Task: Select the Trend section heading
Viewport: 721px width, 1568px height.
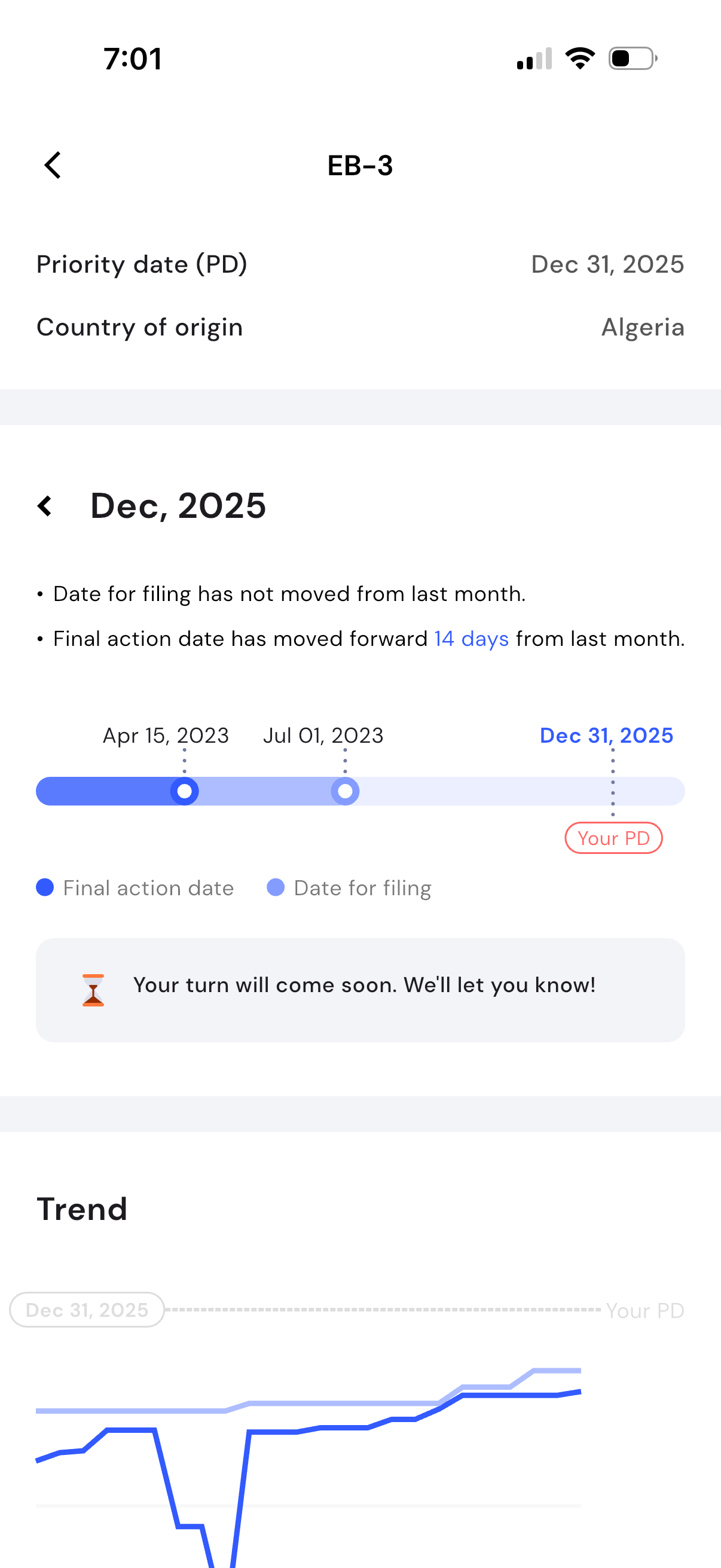Action: pyautogui.click(x=82, y=1208)
